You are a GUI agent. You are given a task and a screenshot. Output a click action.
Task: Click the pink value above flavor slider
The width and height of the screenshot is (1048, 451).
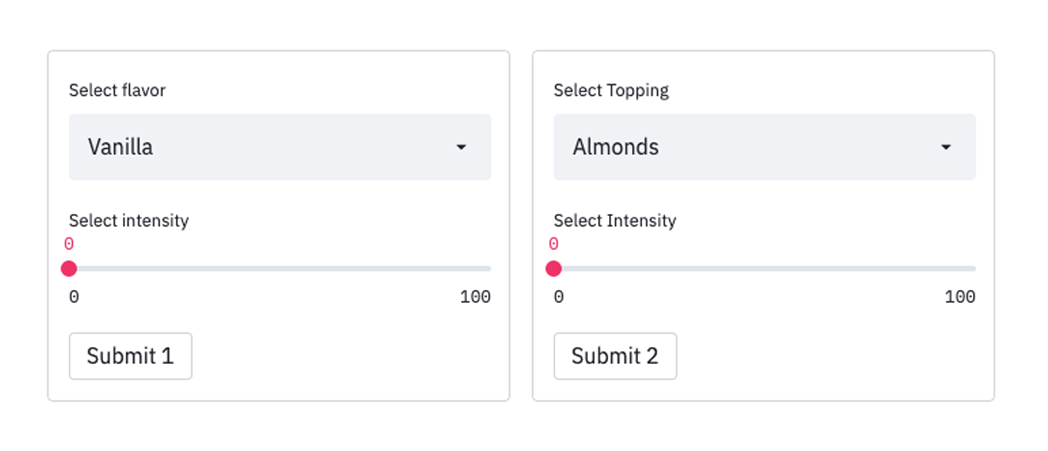69,244
